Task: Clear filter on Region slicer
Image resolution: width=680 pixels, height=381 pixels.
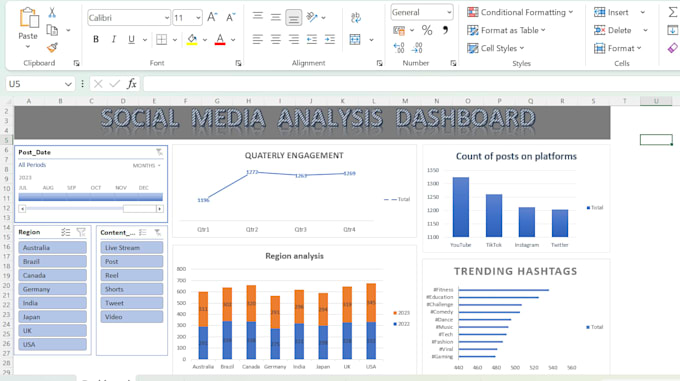Action: pos(81,232)
